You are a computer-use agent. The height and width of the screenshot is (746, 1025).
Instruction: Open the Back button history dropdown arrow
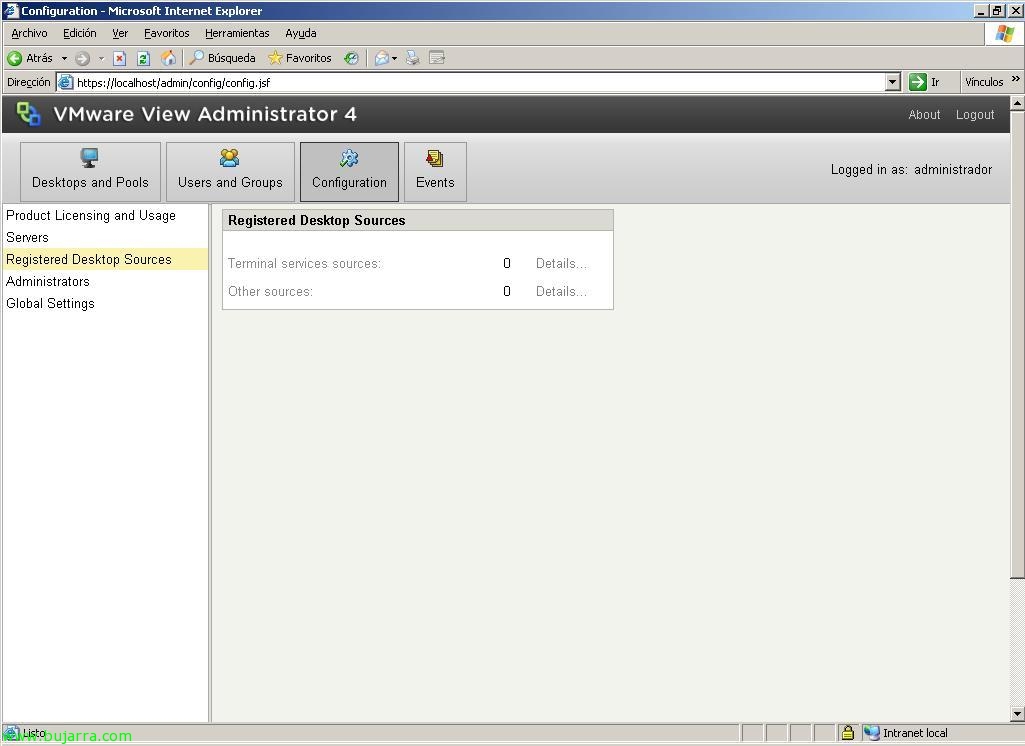[x=64, y=58]
